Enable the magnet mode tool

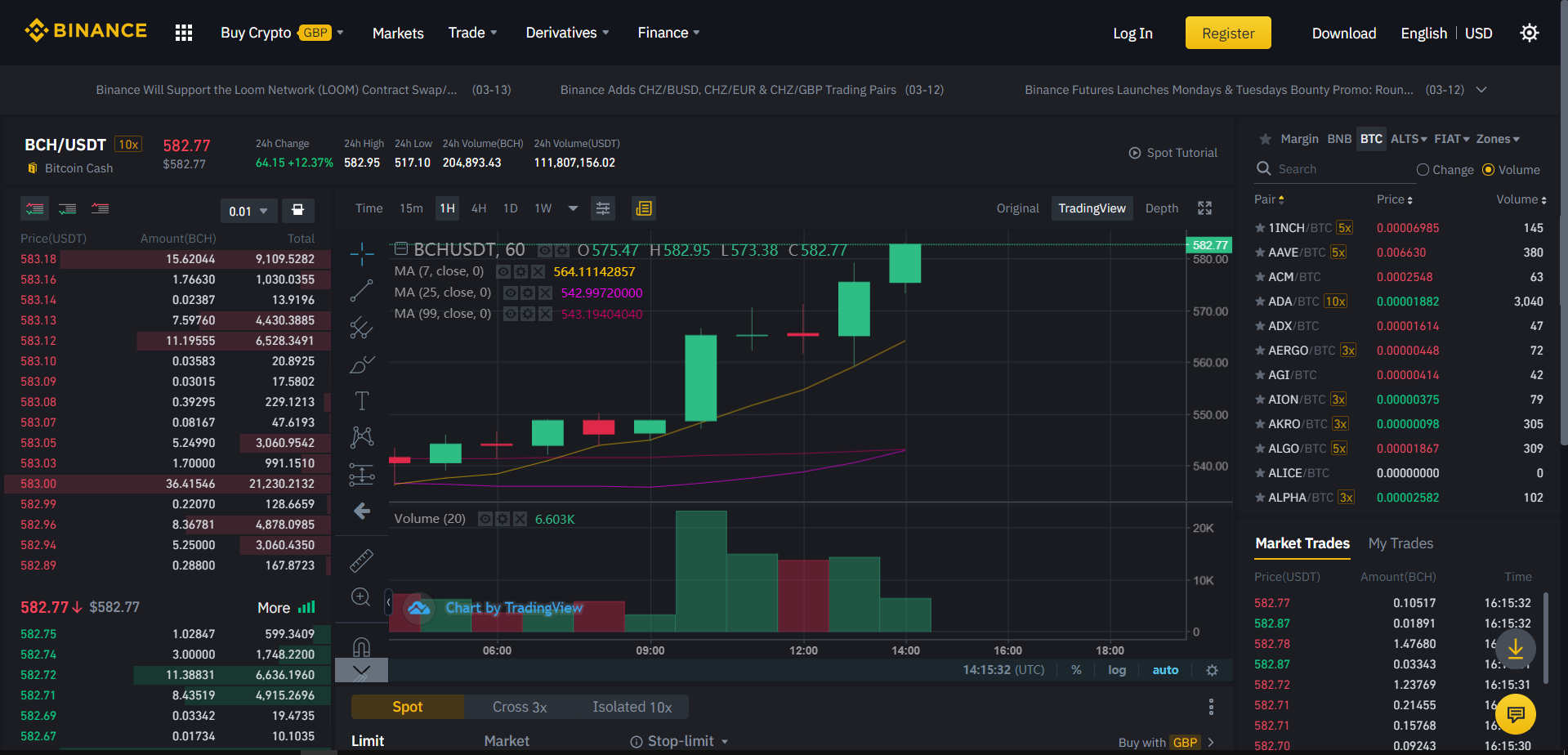click(x=361, y=646)
